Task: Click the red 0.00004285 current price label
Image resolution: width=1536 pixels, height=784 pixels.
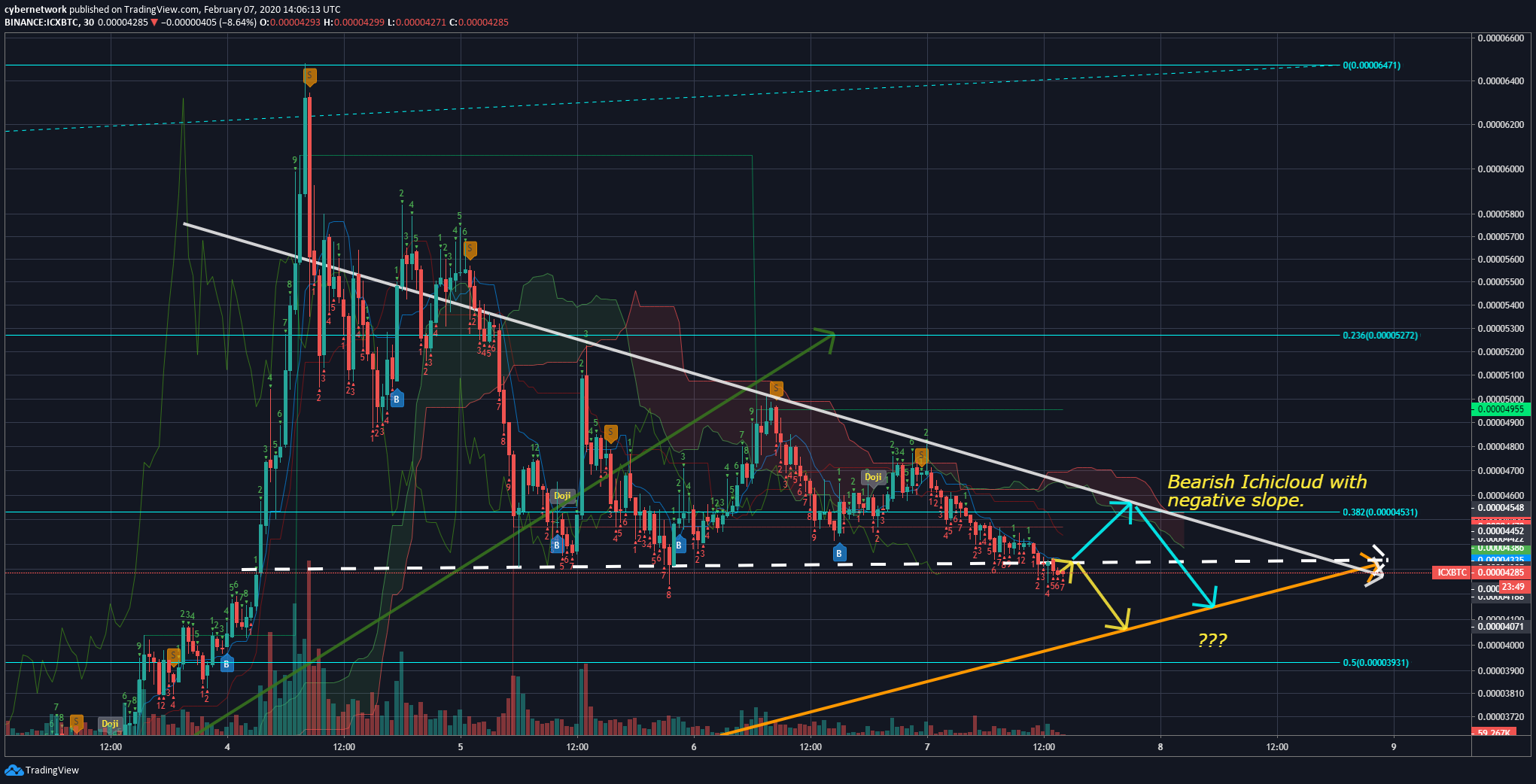Action: pos(1501,573)
